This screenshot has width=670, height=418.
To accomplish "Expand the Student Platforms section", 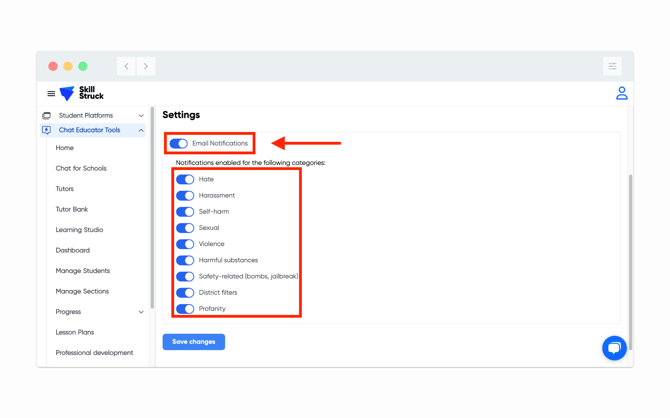I will pyautogui.click(x=141, y=116).
